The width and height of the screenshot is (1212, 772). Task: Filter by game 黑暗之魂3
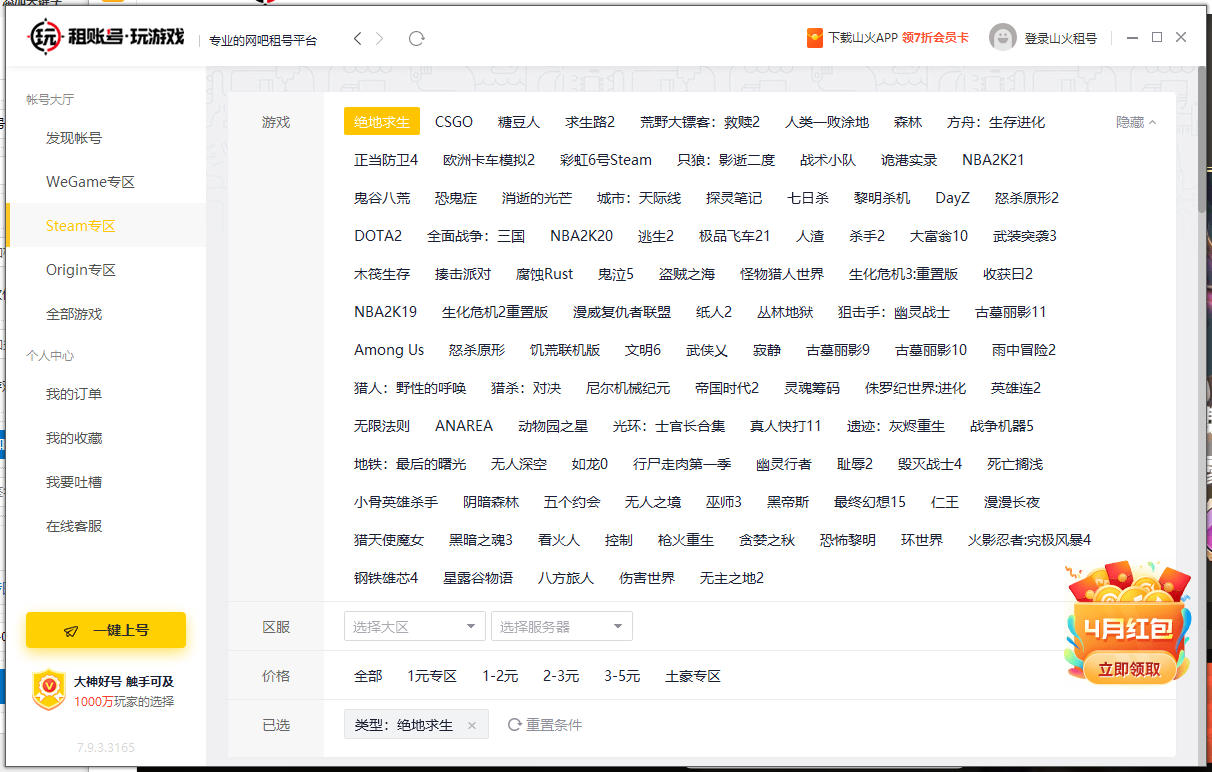point(481,540)
